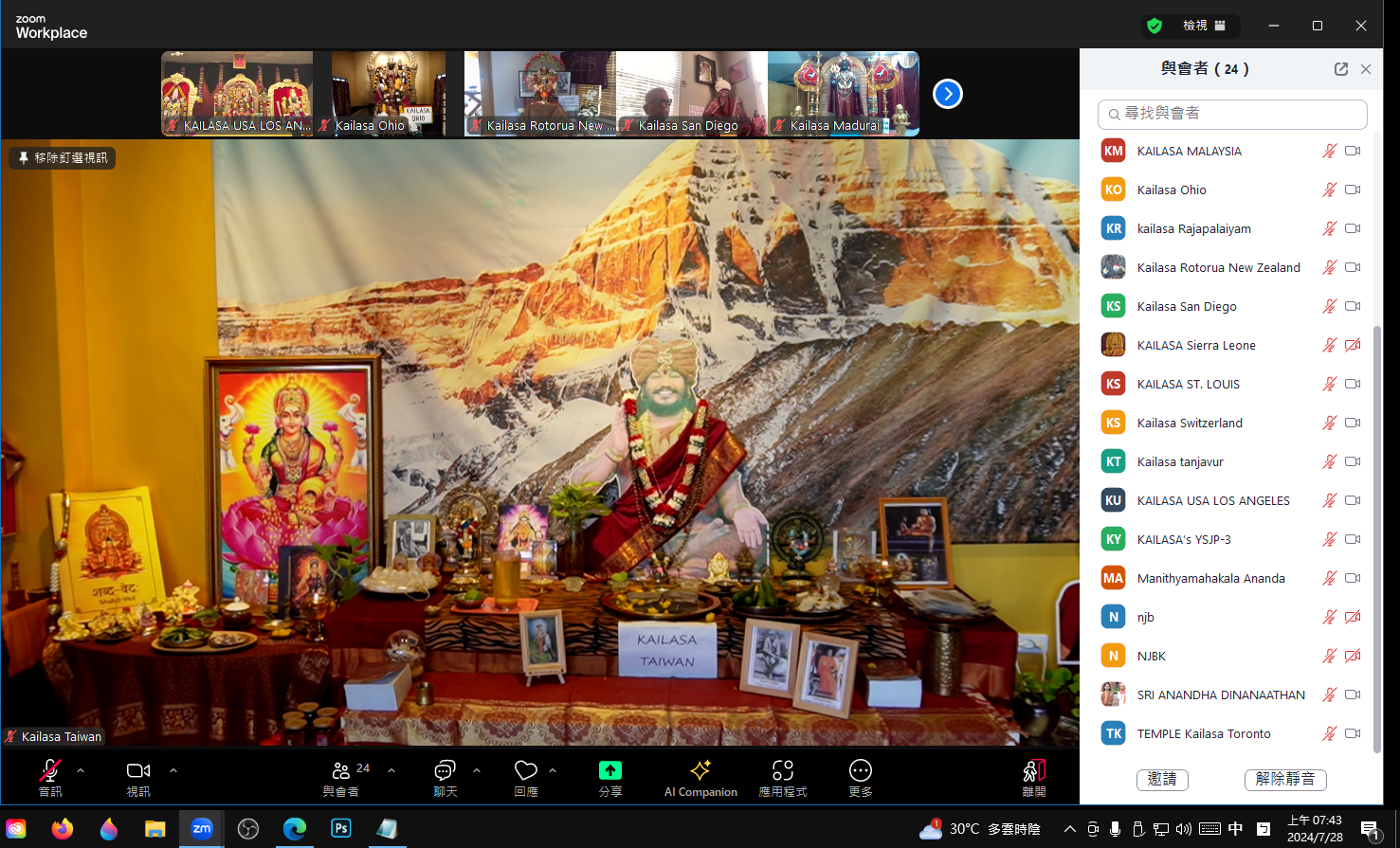
Task: Open the AI Companion sparkle icon
Action: pyautogui.click(x=700, y=770)
